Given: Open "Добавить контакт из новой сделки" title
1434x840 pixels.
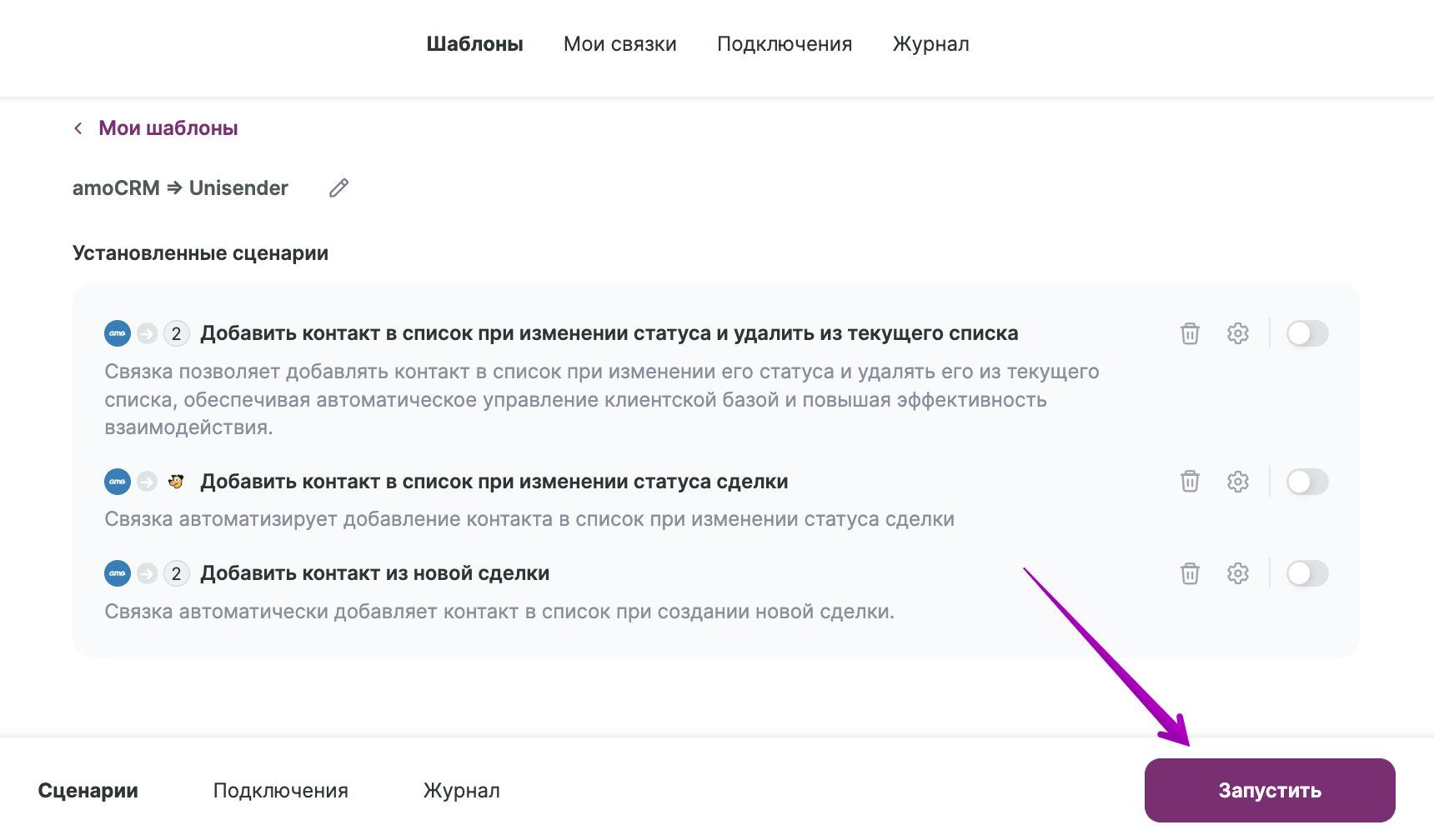Looking at the screenshot, I should pyautogui.click(x=375, y=573).
